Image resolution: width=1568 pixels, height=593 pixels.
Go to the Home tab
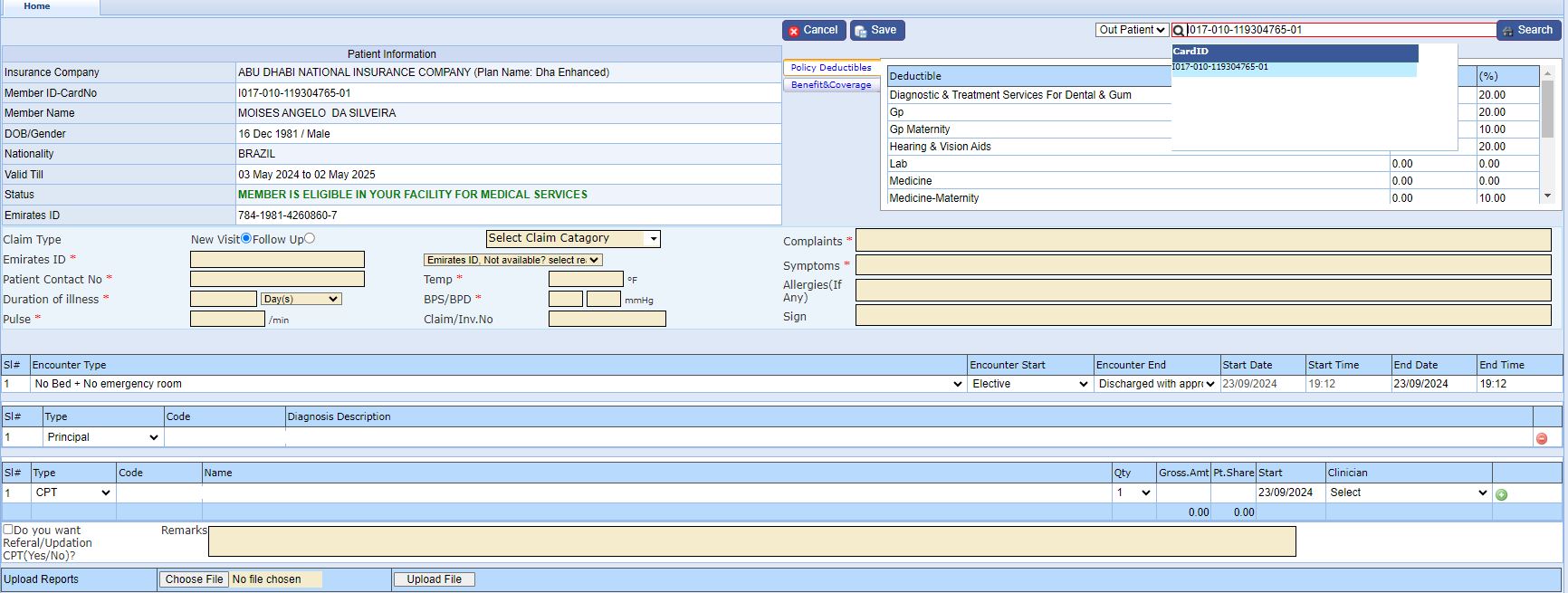tap(37, 6)
